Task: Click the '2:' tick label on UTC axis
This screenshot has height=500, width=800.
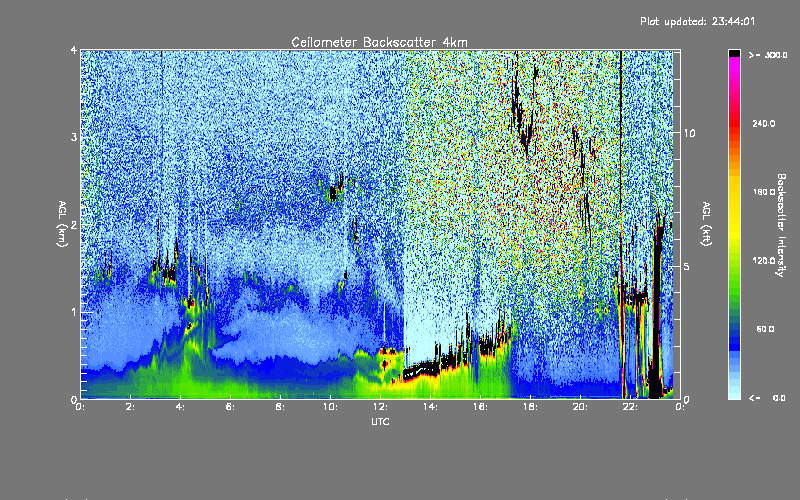Action: (x=130, y=407)
